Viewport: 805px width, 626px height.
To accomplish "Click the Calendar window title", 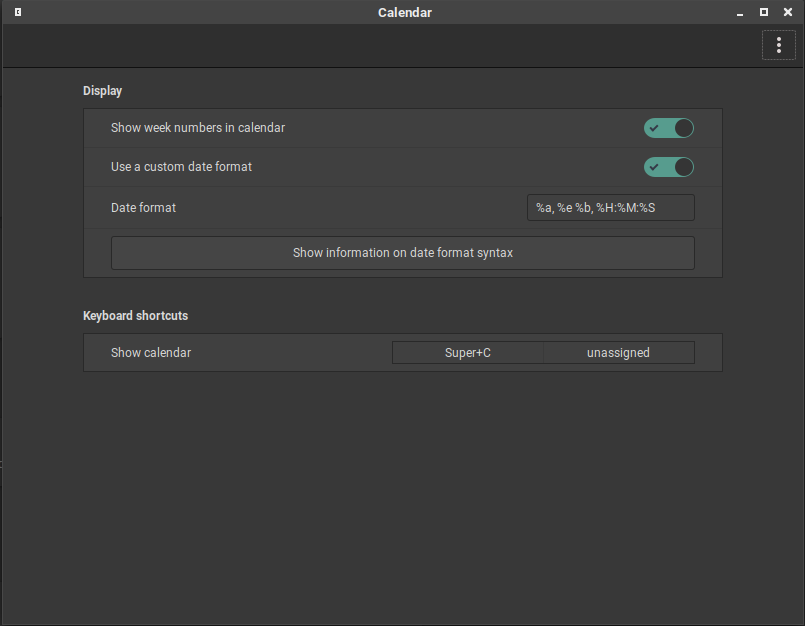I will click(x=404, y=12).
